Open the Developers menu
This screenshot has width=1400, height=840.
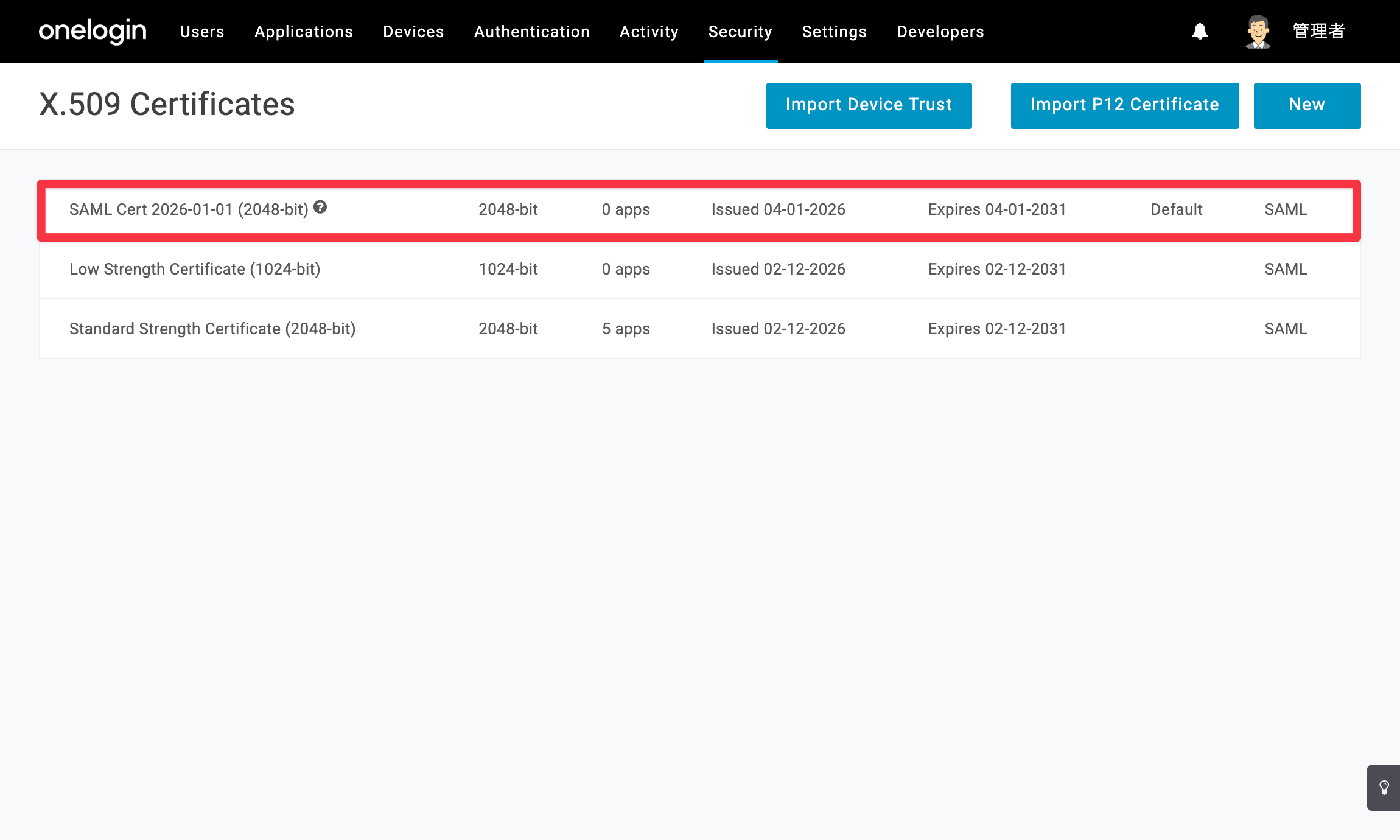pyautogui.click(x=940, y=32)
